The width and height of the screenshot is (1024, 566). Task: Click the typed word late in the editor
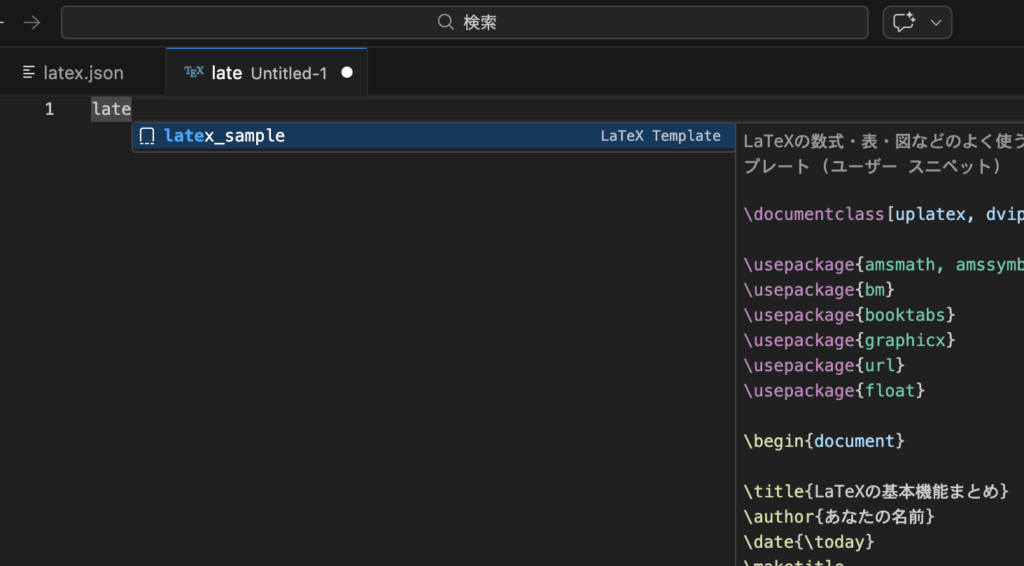coord(111,109)
